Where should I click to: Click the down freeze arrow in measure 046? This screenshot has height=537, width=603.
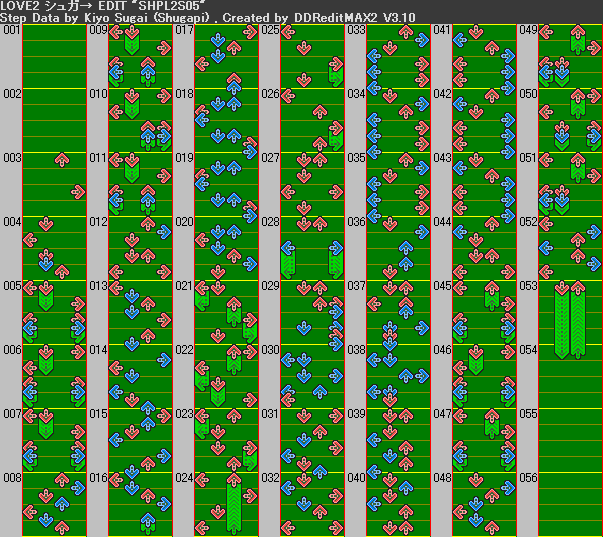(476, 360)
